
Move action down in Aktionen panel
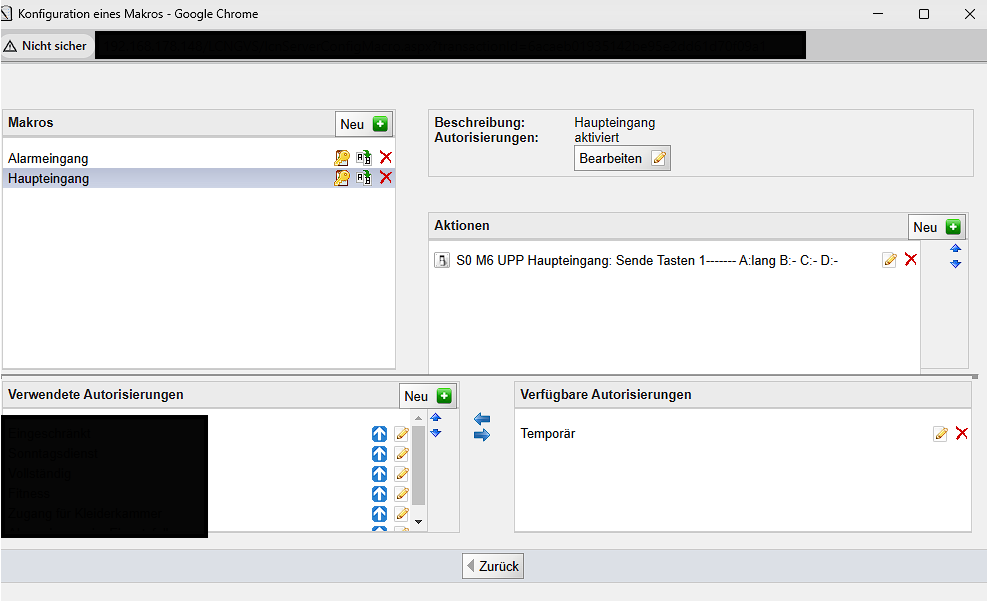point(955,264)
